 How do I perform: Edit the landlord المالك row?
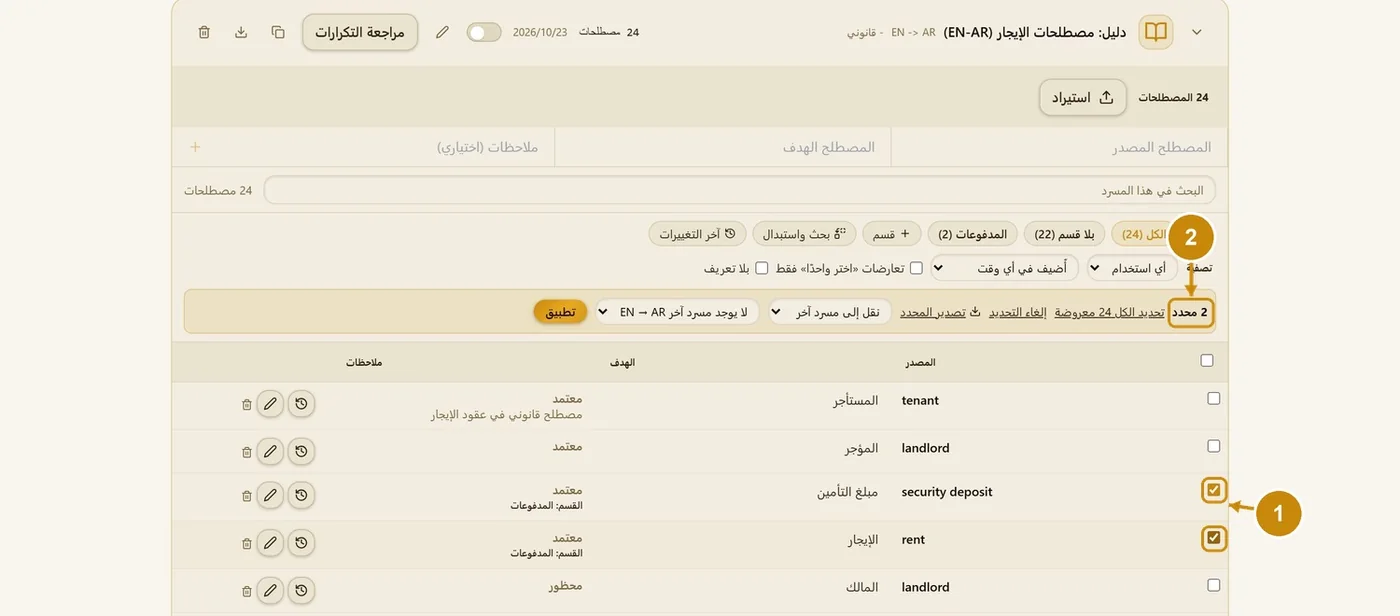click(x=270, y=590)
